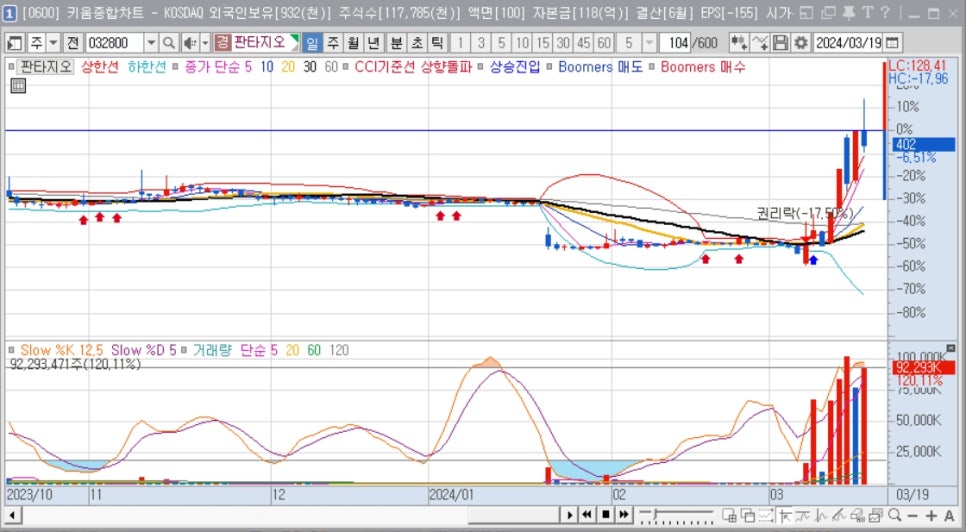Play chart replay forward
The image size is (966, 532).
[x=569, y=515]
